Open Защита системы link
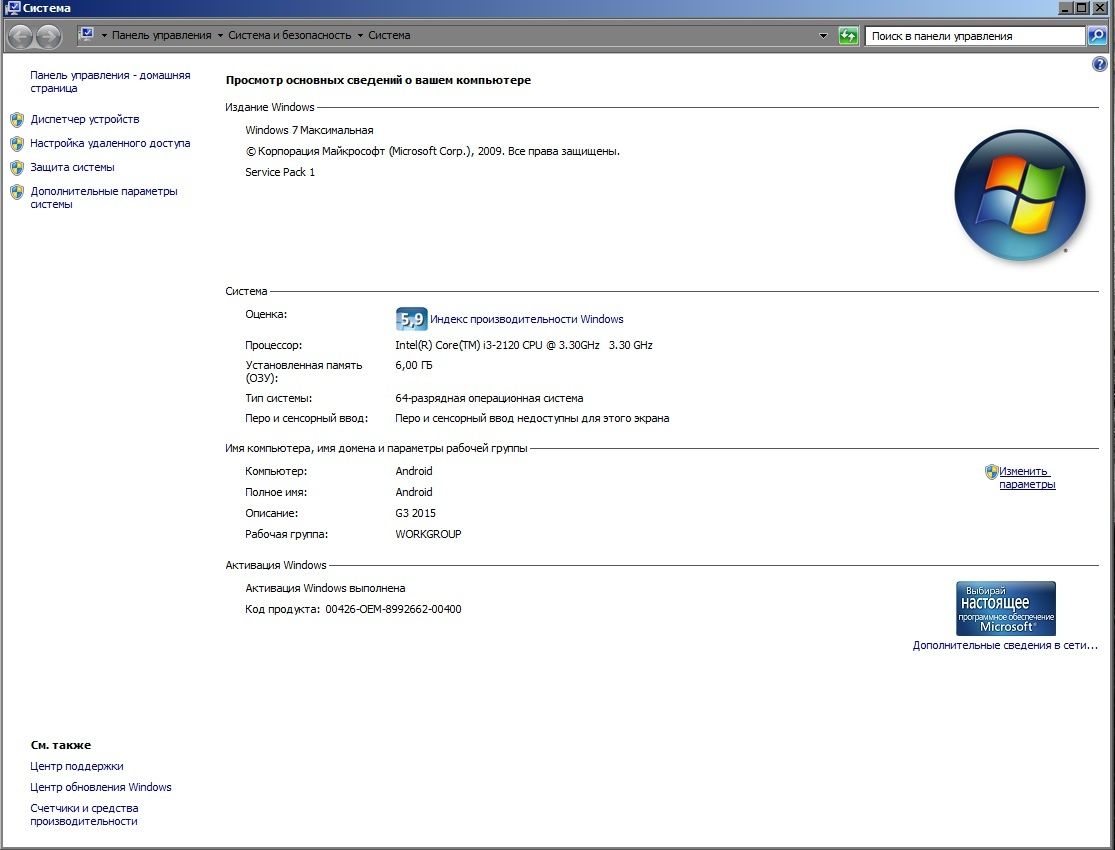 72,168
